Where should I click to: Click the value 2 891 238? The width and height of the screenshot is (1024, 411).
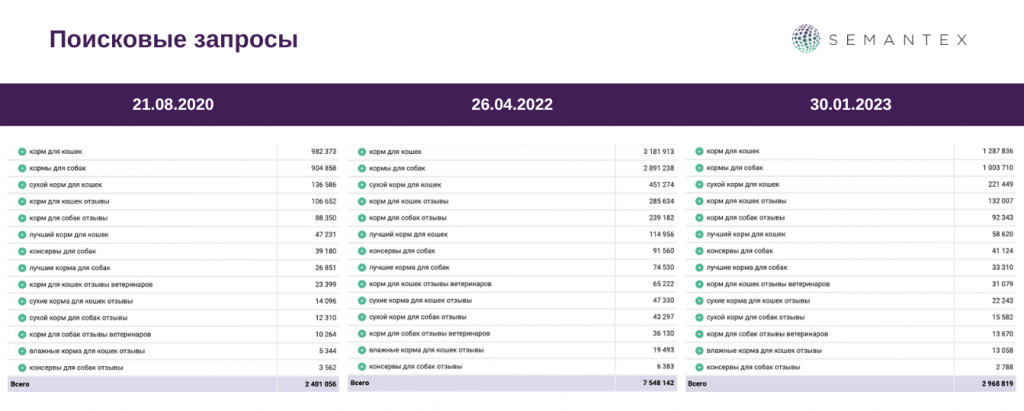[659, 168]
